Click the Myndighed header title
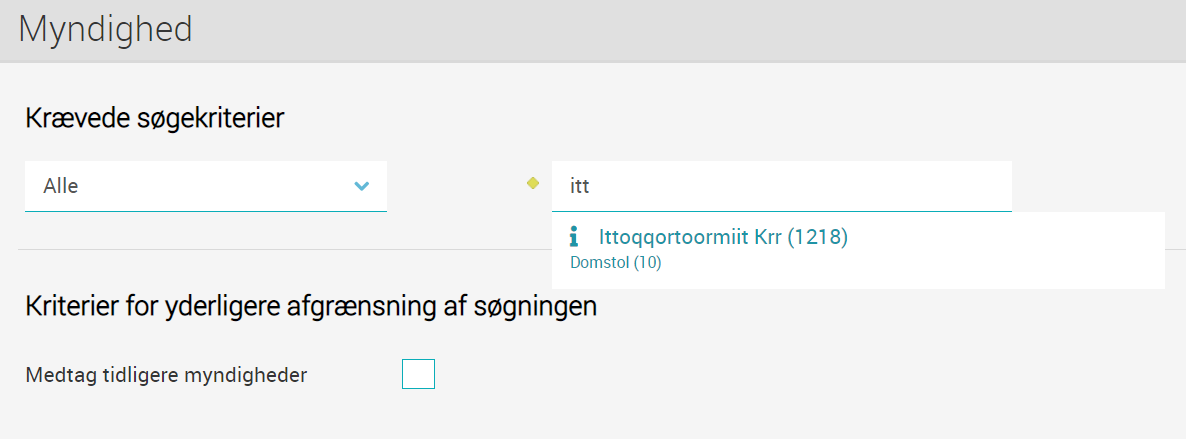The width and height of the screenshot is (1186, 439). [x=105, y=30]
